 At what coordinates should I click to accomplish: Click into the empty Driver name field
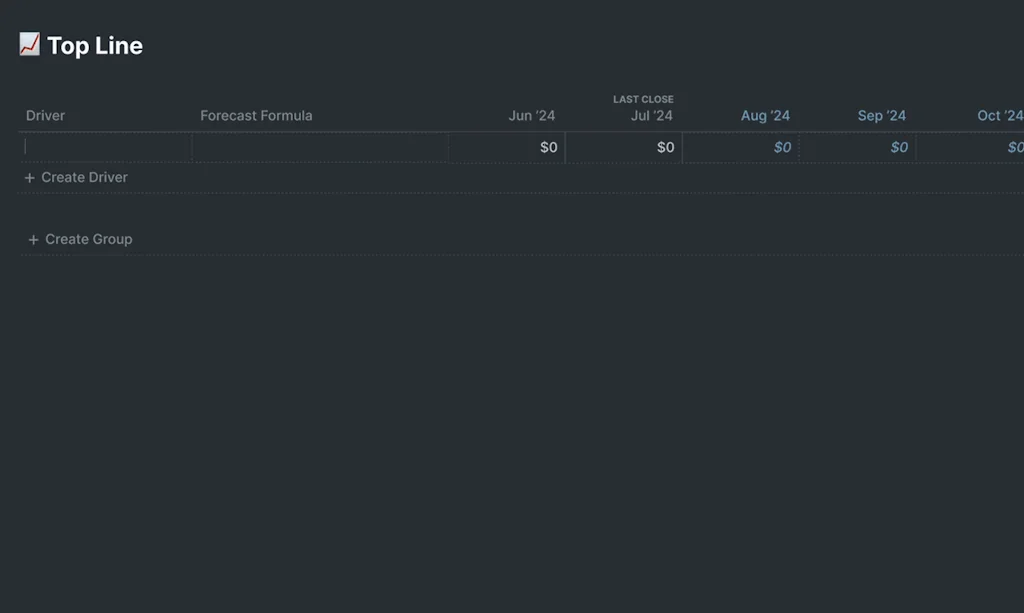[x=105, y=147]
